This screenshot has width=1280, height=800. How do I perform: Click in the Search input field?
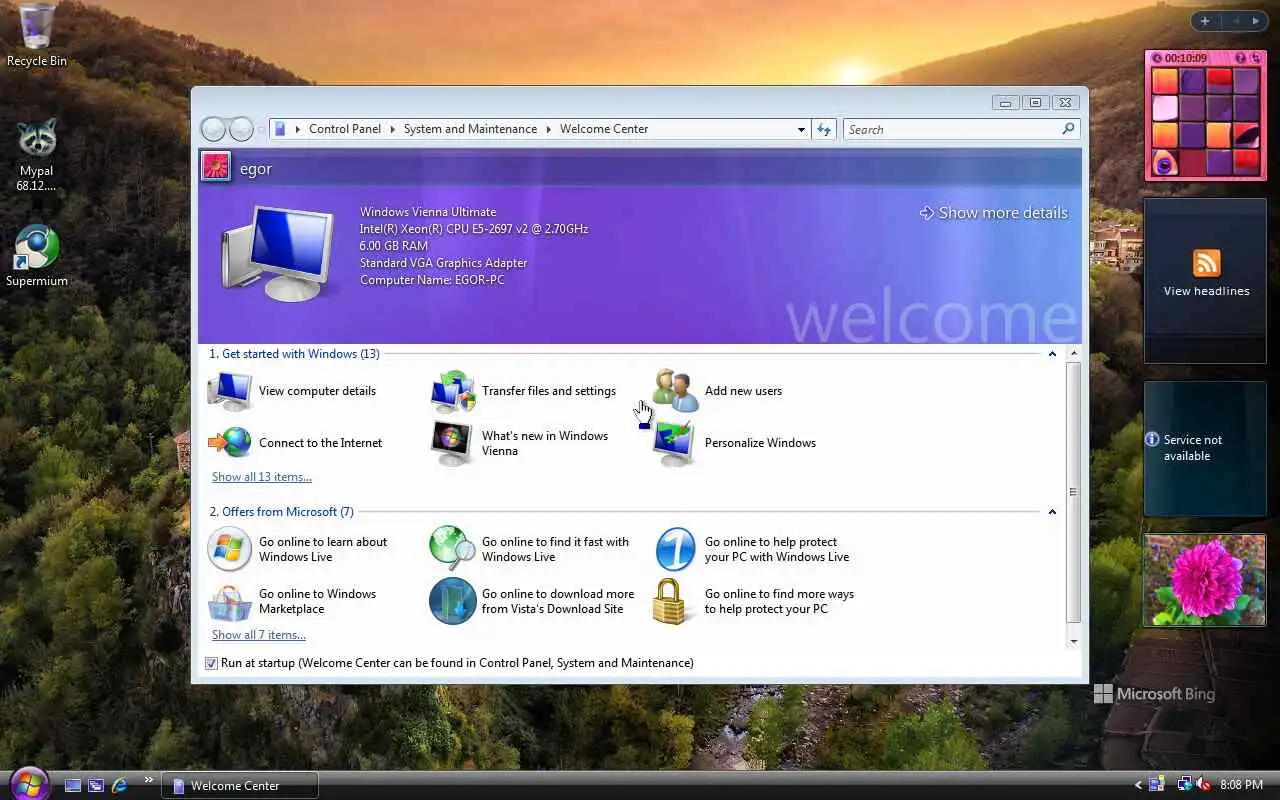951,129
